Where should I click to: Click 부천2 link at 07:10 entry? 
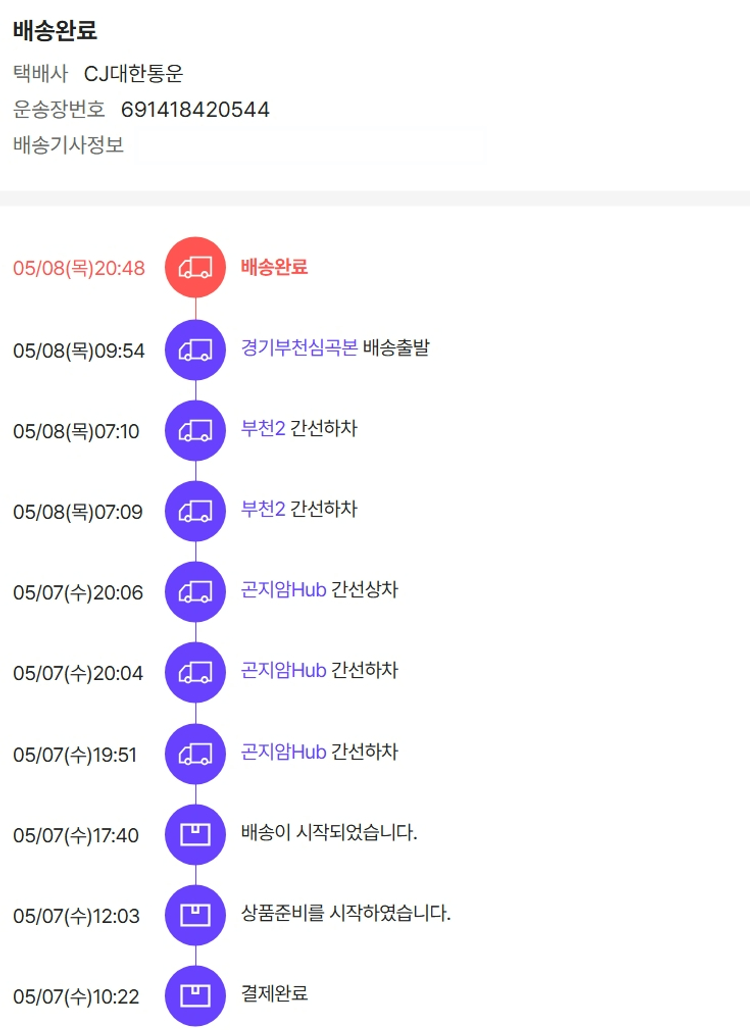[263, 429]
